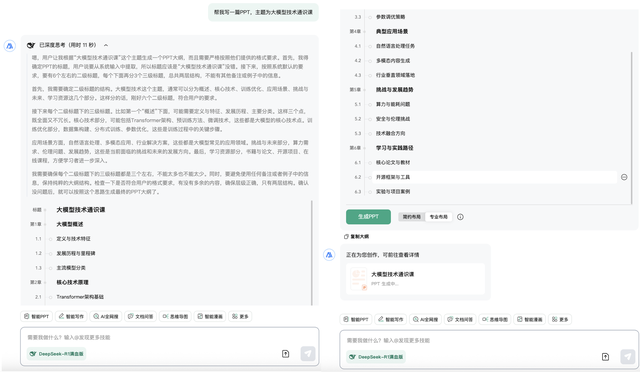Select the 简约布局 layout option
Image resolution: width=640 pixels, height=372 pixels.
pyautogui.click(x=411, y=217)
